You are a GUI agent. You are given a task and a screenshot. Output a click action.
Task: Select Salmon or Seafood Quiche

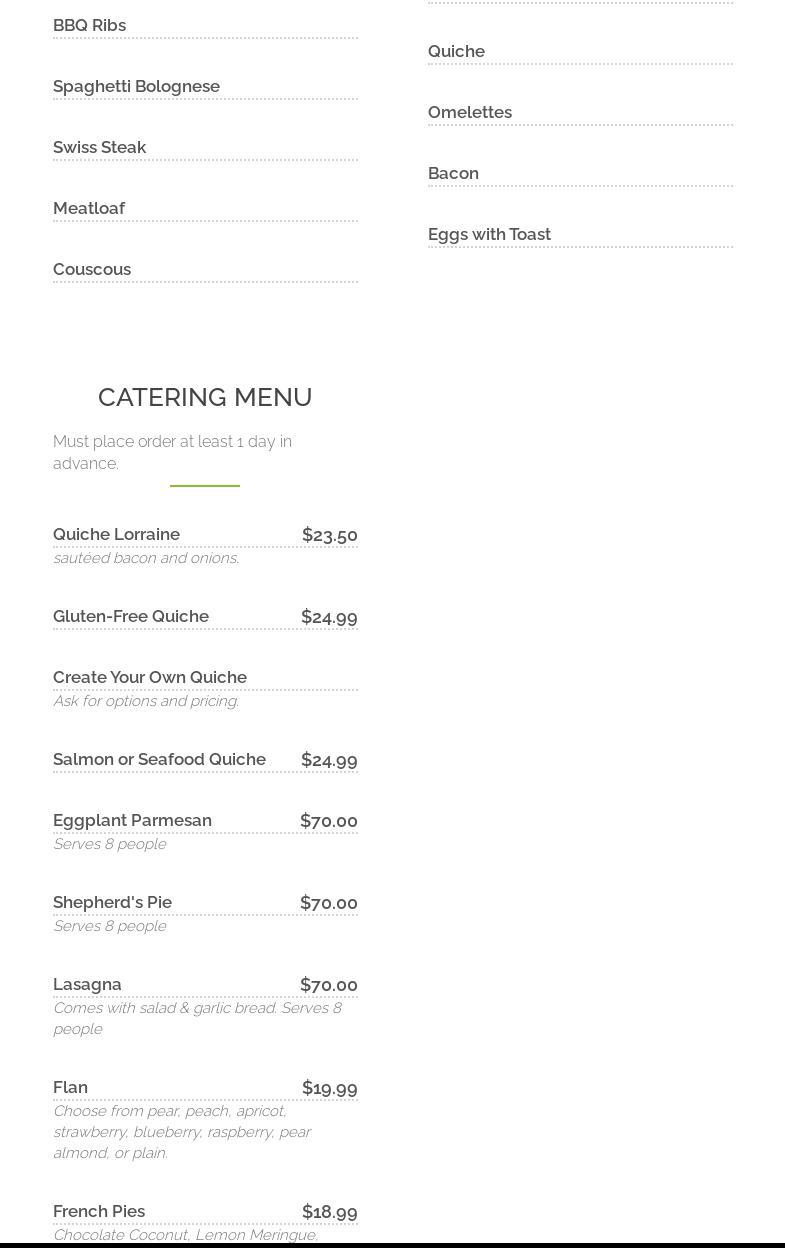coord(159,759)
